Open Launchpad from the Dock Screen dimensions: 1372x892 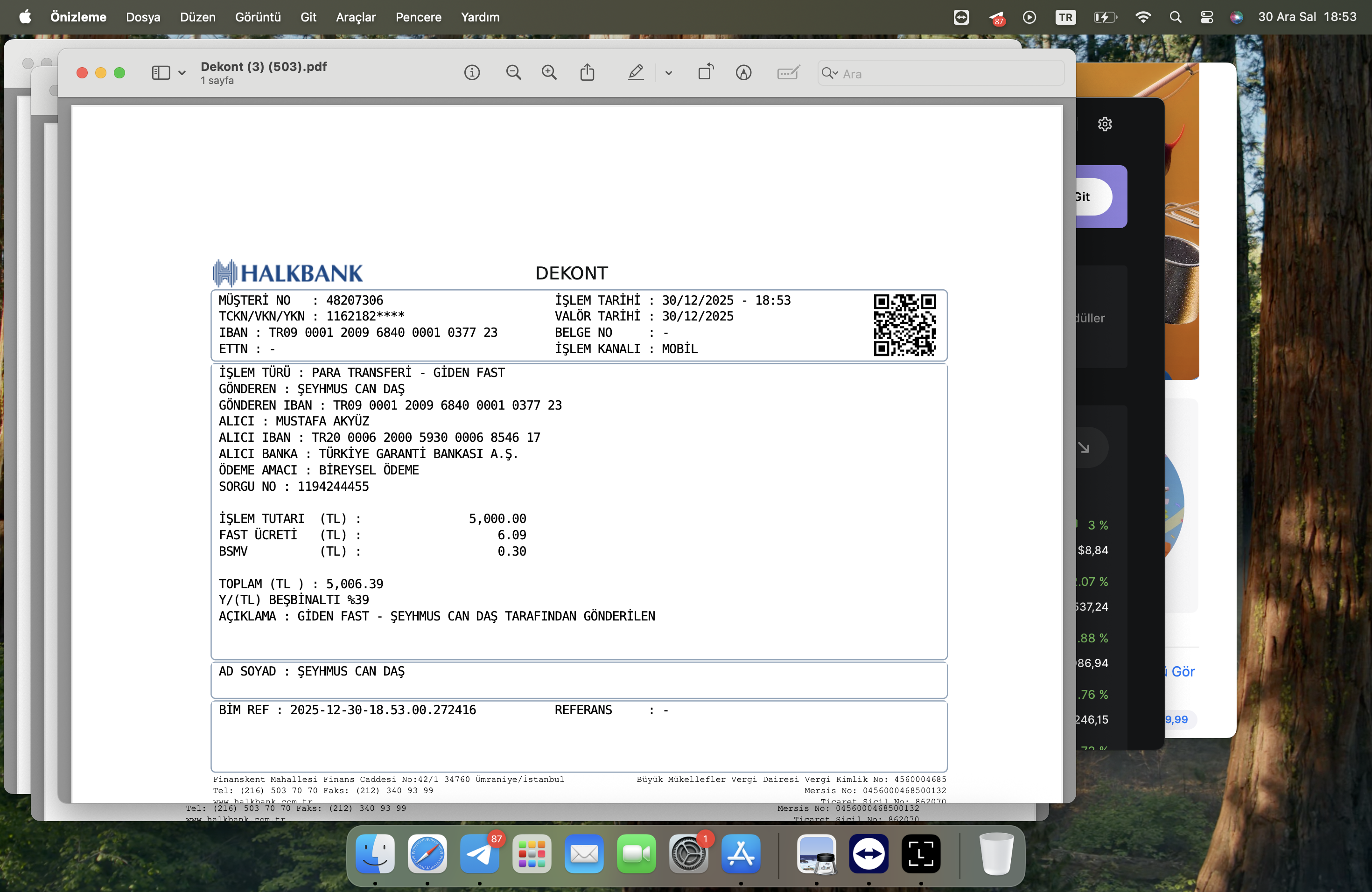click(532, 853)
